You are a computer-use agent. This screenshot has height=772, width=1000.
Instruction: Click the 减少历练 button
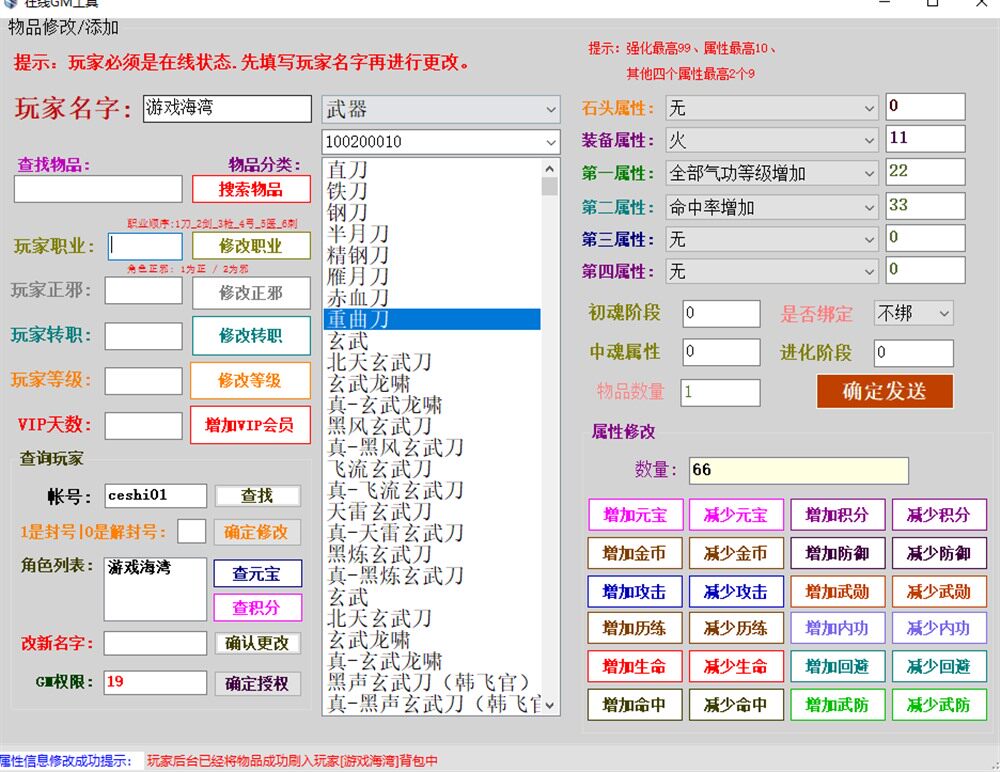736,628
